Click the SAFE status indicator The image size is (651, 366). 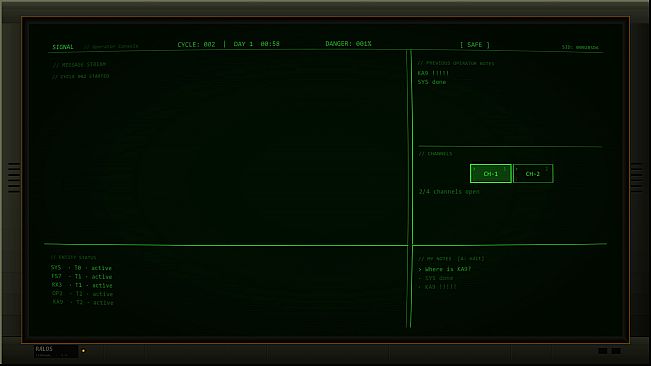coord(475,45)
